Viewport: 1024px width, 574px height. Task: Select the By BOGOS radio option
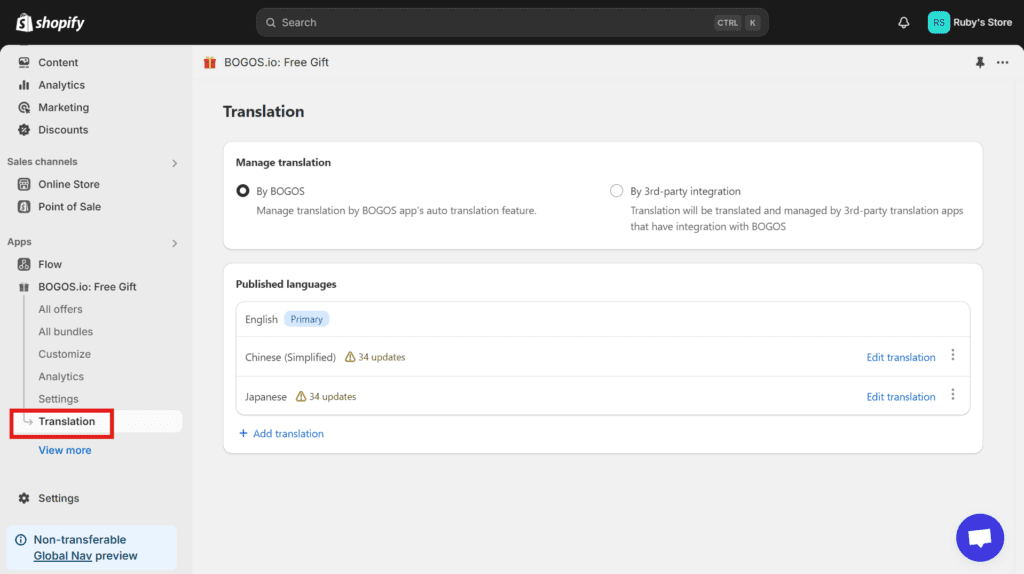(242, 191)
